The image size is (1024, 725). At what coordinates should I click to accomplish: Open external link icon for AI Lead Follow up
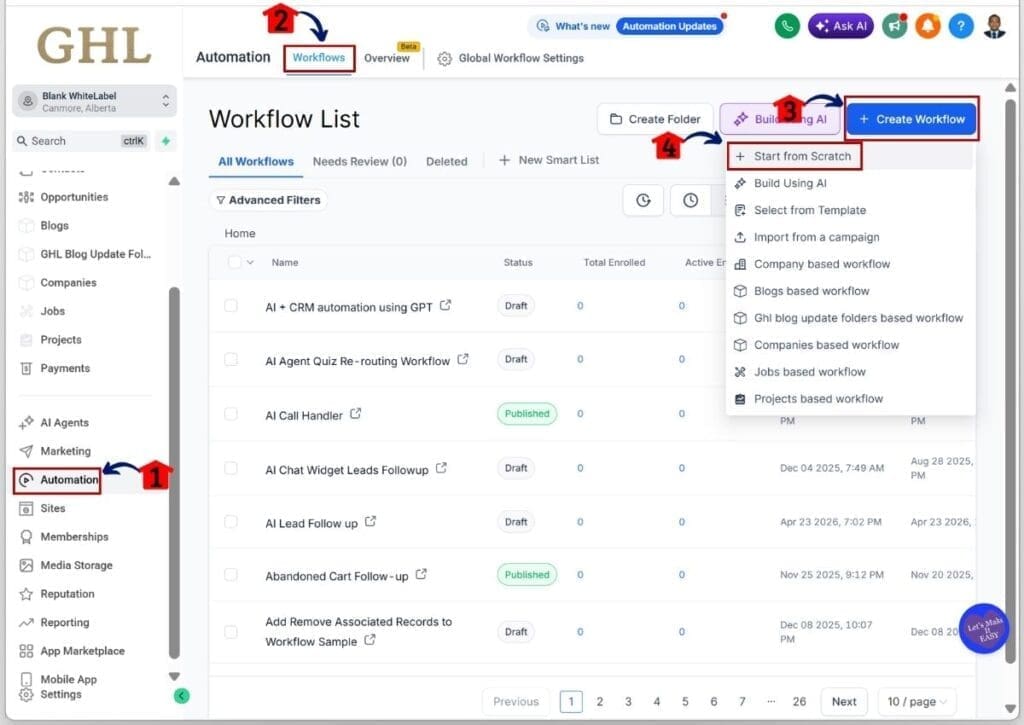370,521
